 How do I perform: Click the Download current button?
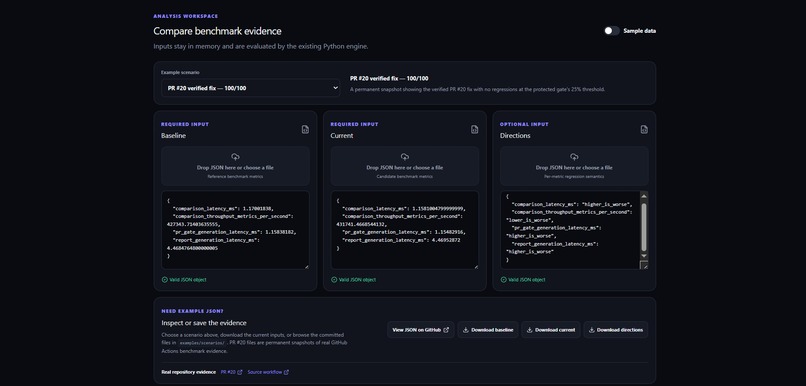(x=551, y=330)
